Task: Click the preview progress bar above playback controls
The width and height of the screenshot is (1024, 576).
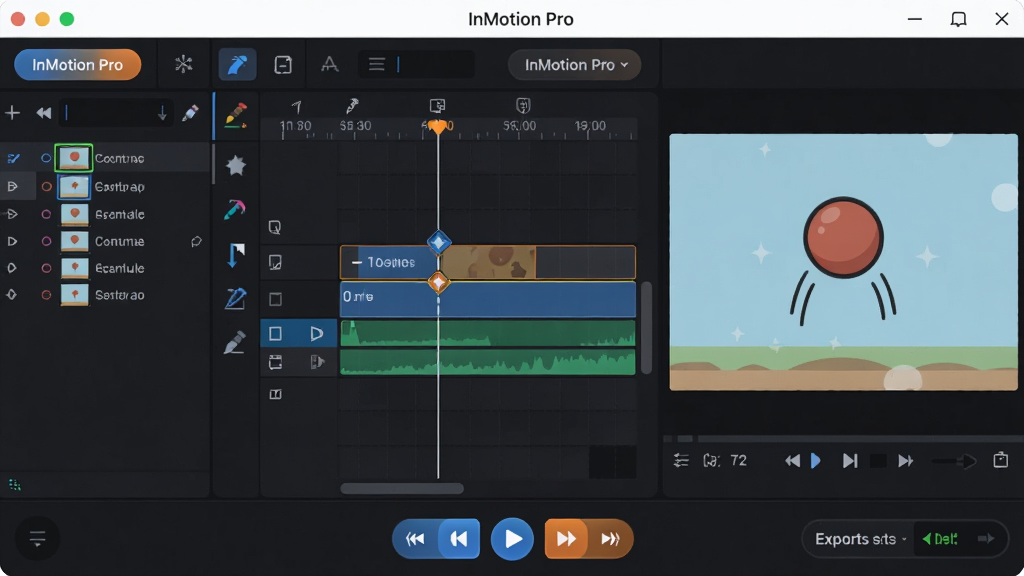Action: (x=843, y=439)
